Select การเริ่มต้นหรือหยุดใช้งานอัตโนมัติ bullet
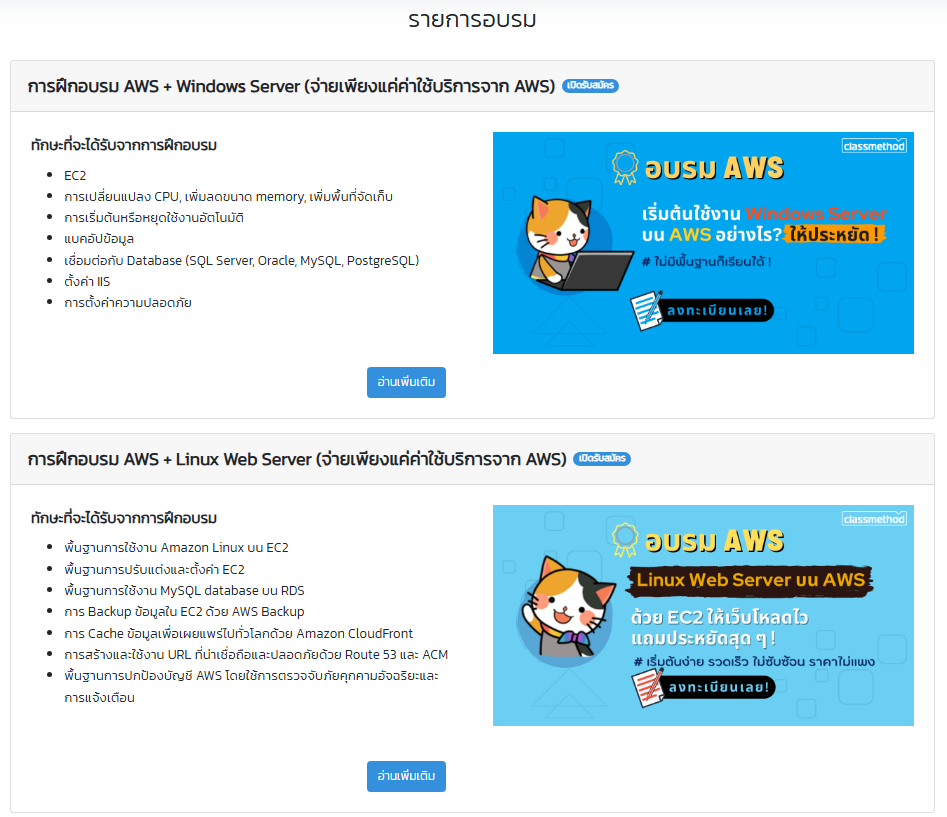This screenshot has height=817, width=947. (x=154, y=218)
